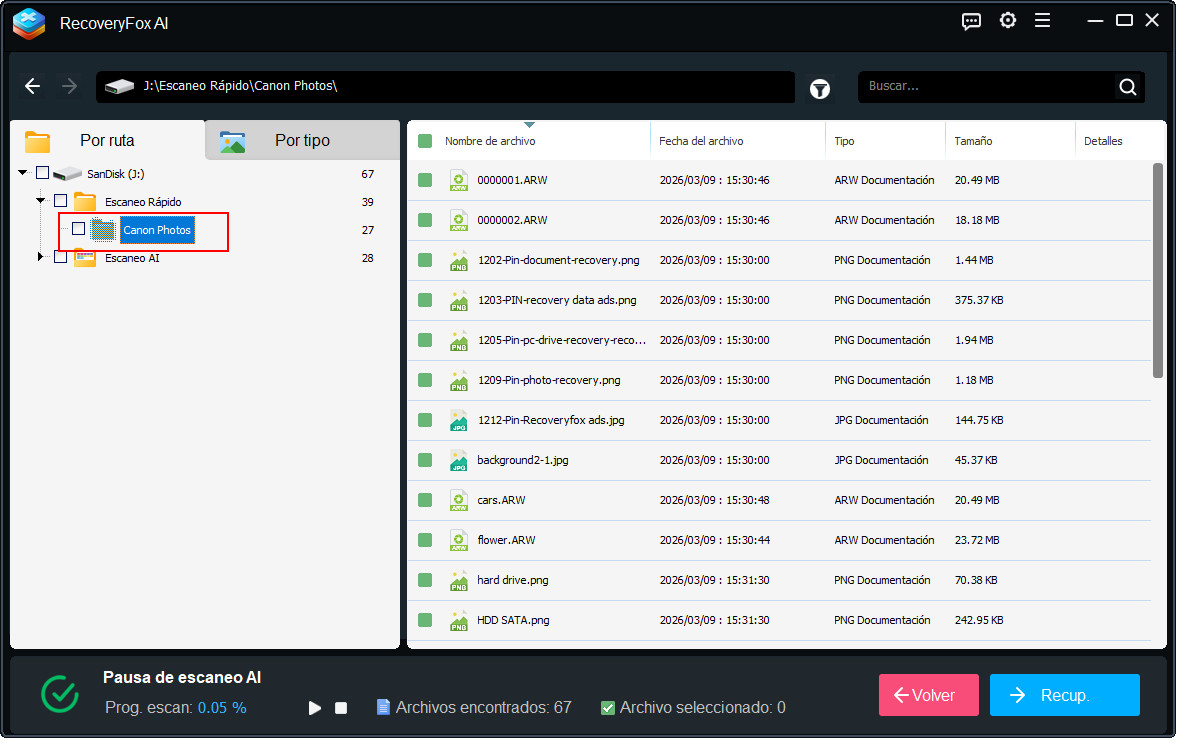Expand the Escaneo AI tree node
1200x750 pixels.
[41, 258]
